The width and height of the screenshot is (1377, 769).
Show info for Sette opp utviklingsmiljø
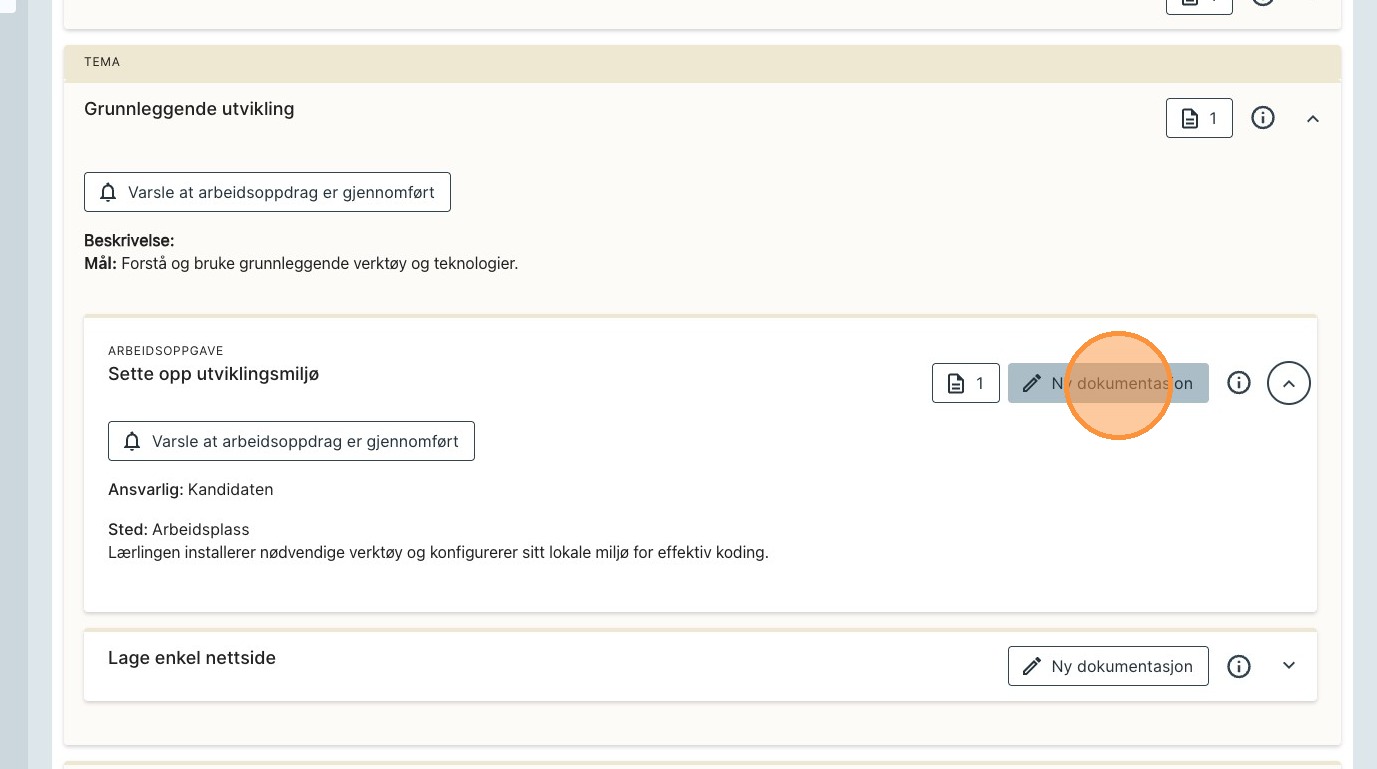pos(1239,383)
